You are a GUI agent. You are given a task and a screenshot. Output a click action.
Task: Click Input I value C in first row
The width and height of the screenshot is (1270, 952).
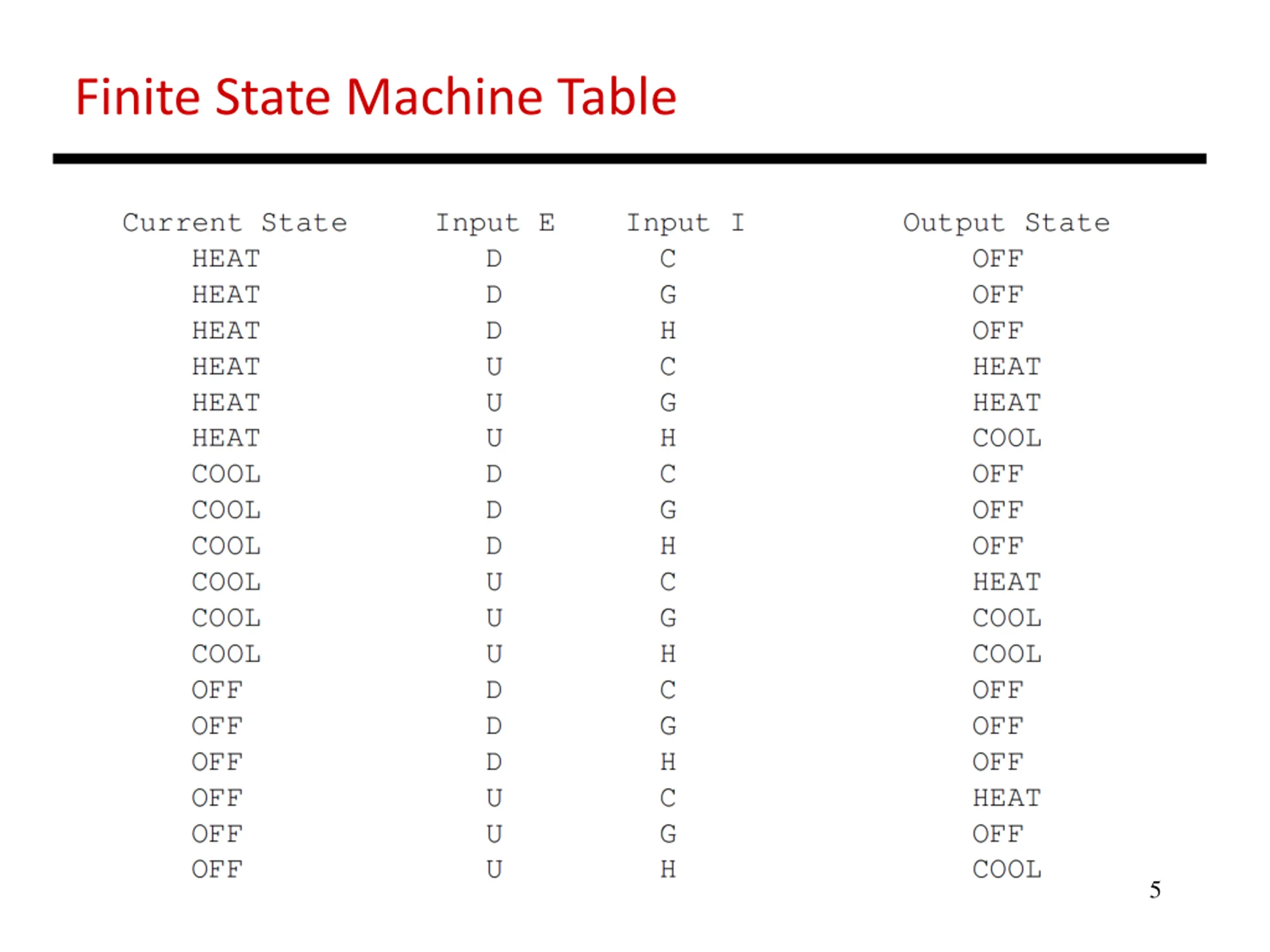tap(668, 259)
